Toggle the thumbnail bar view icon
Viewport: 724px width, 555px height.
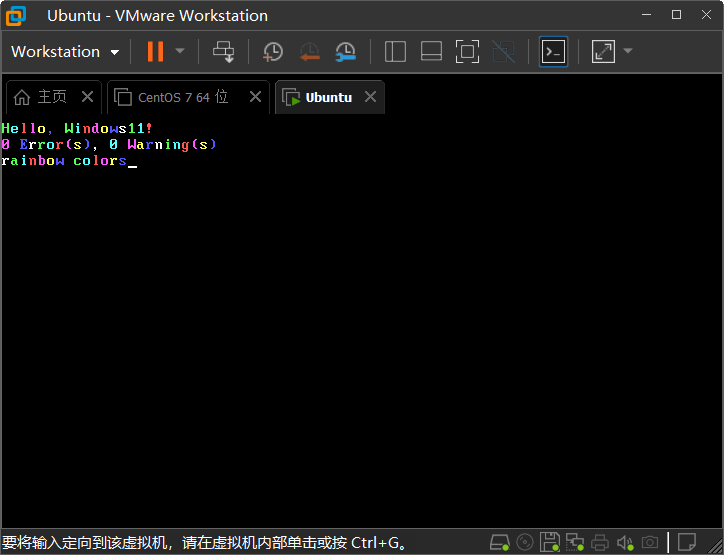(x=431, y=51)
